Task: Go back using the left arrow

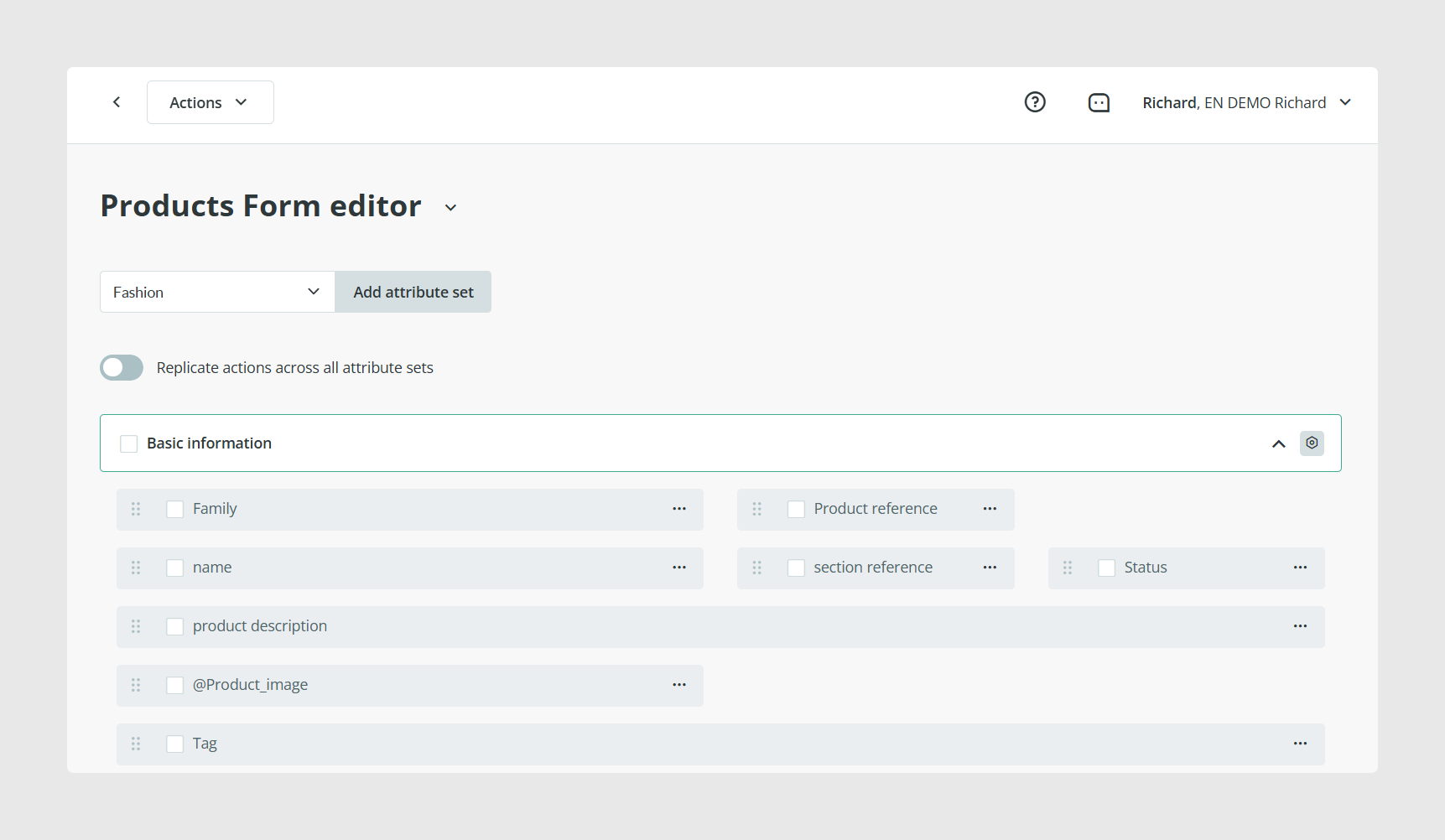Action: click(x=117, y=102)
